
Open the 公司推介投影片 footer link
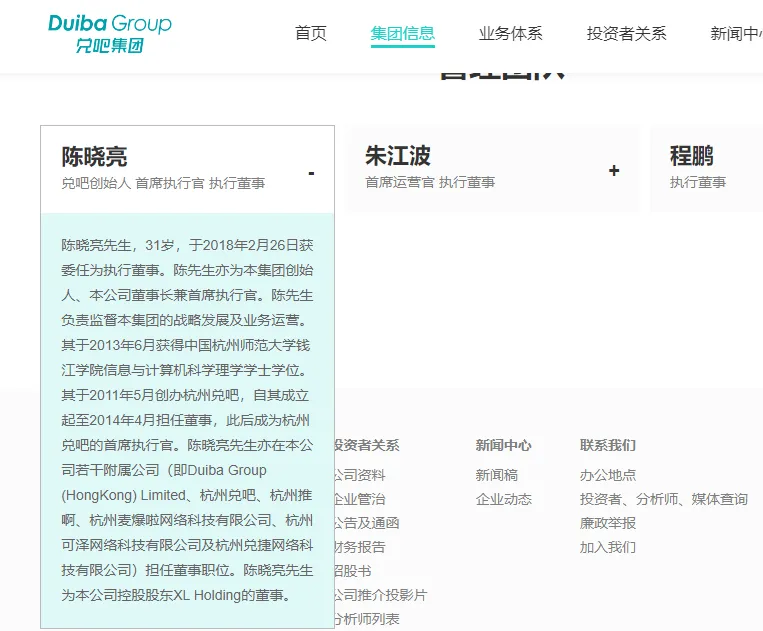pyautogui.click(x=380, y=595)
